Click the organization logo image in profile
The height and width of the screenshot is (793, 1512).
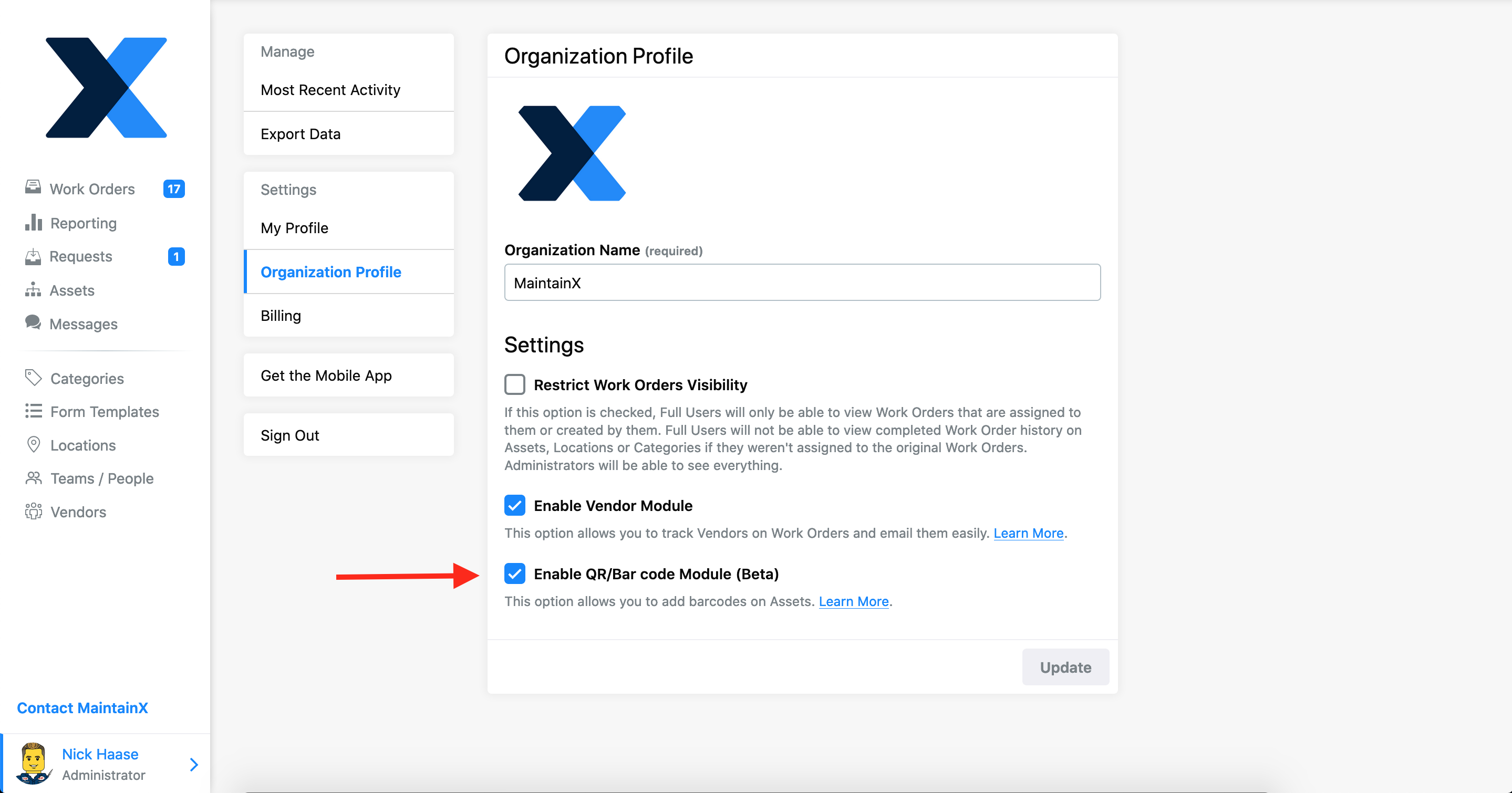tap(572, 153)
